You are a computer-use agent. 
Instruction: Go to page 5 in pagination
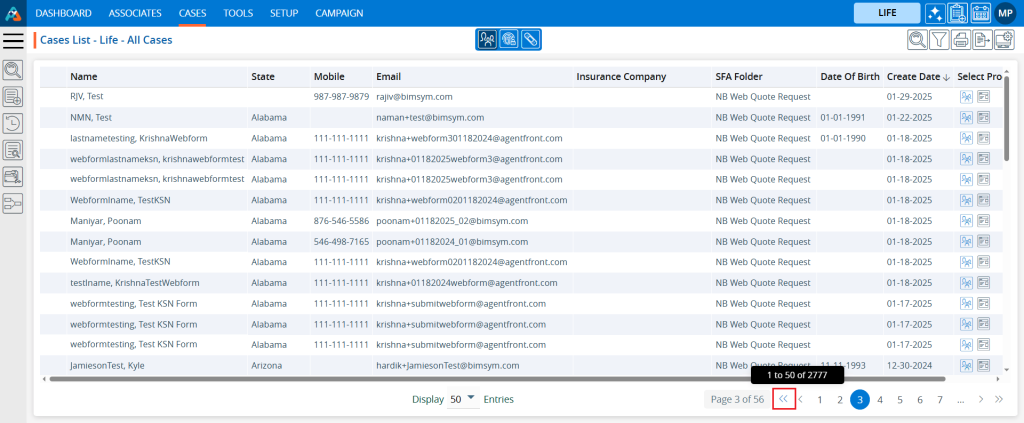pyautogui.click(x=900, y=399)
